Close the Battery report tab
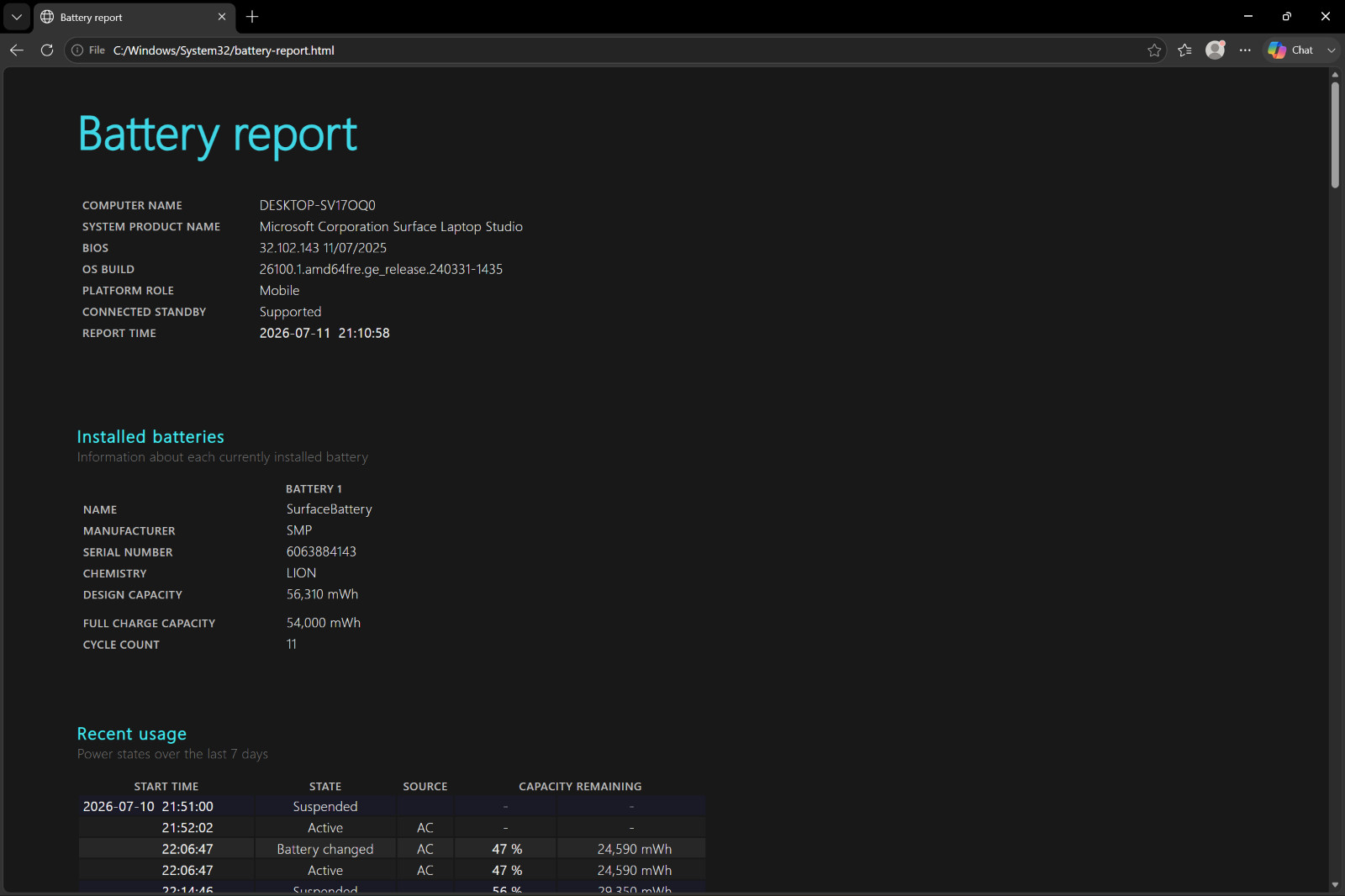Image resolution: width=1345 pixels, height=896 pixels. [222, 17]
